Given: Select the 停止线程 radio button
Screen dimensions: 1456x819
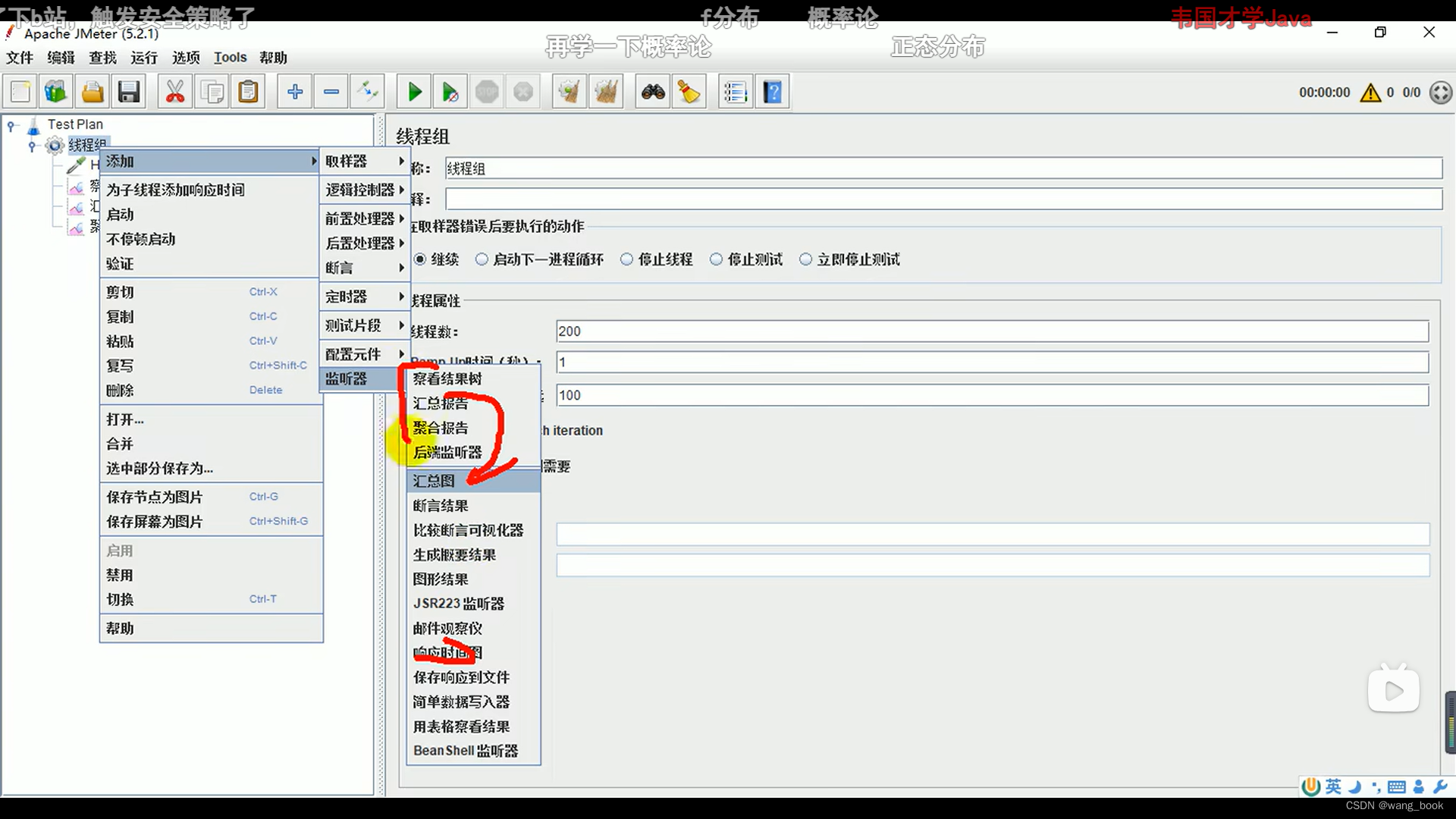Looking at the screenshot, I should coord(626,259).
